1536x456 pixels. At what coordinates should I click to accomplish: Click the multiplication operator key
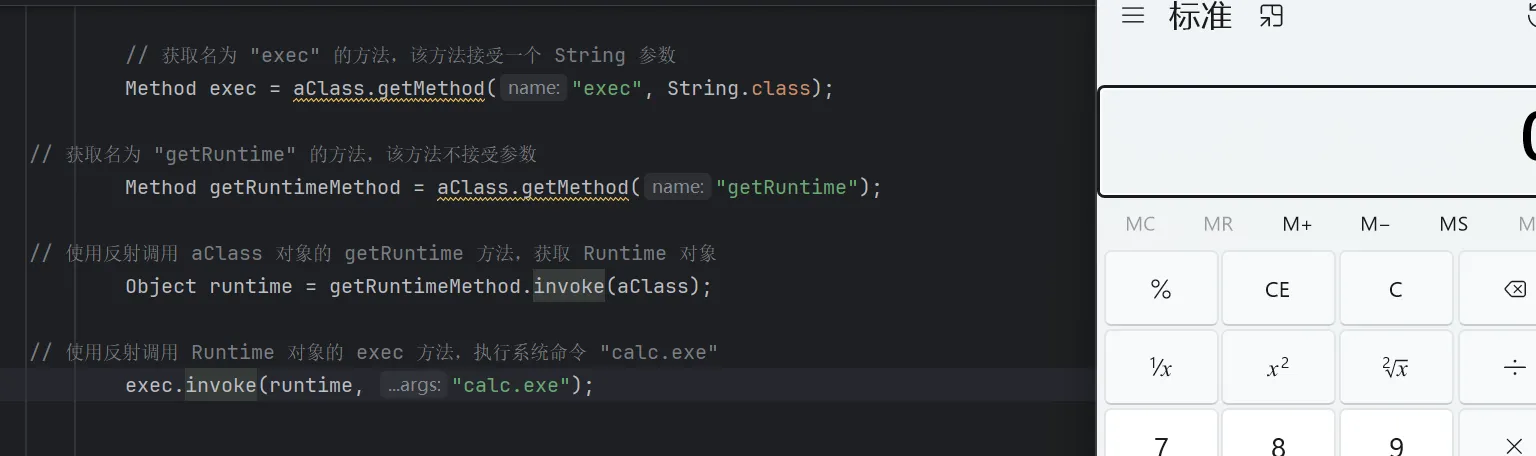1512,444
